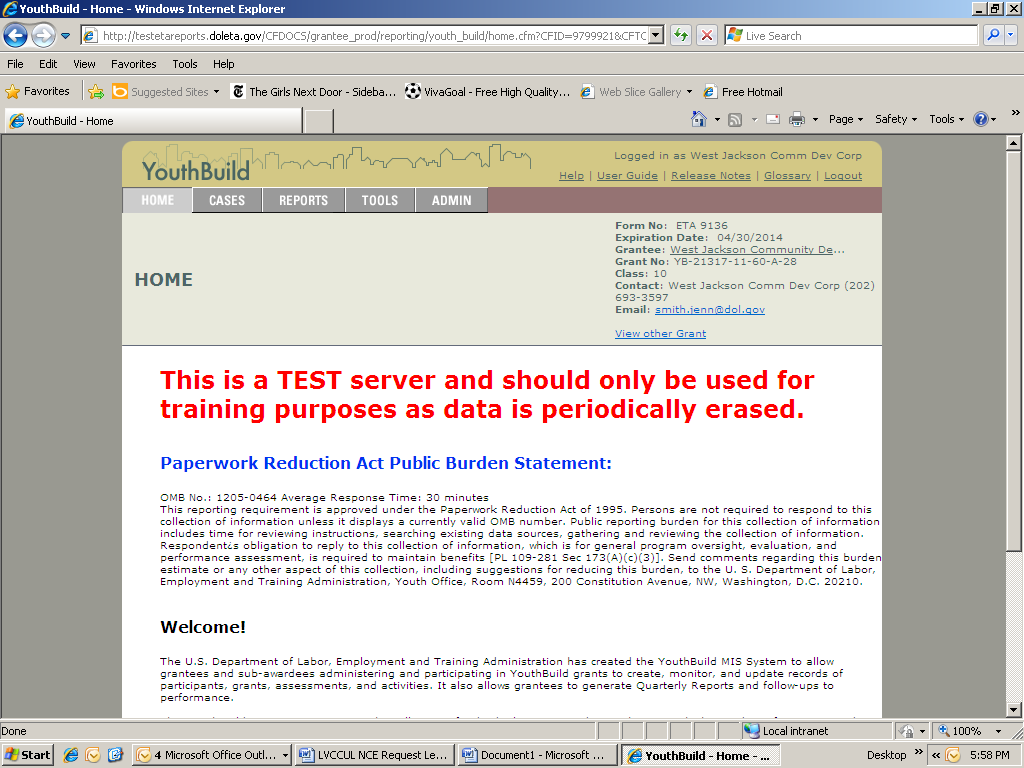Click the Desktop toolbar label in taskbar
1024x768 pixels.
[x=886, y=755]
